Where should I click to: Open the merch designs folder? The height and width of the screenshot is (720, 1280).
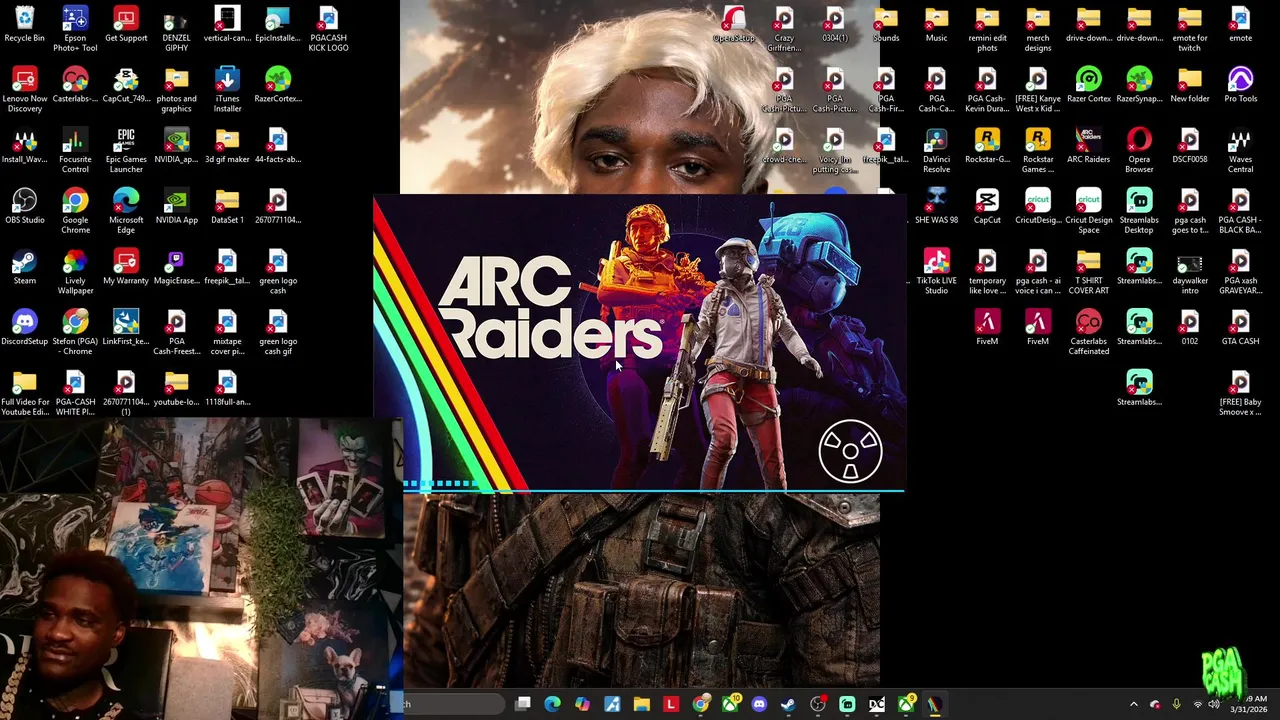(1038, 29)
